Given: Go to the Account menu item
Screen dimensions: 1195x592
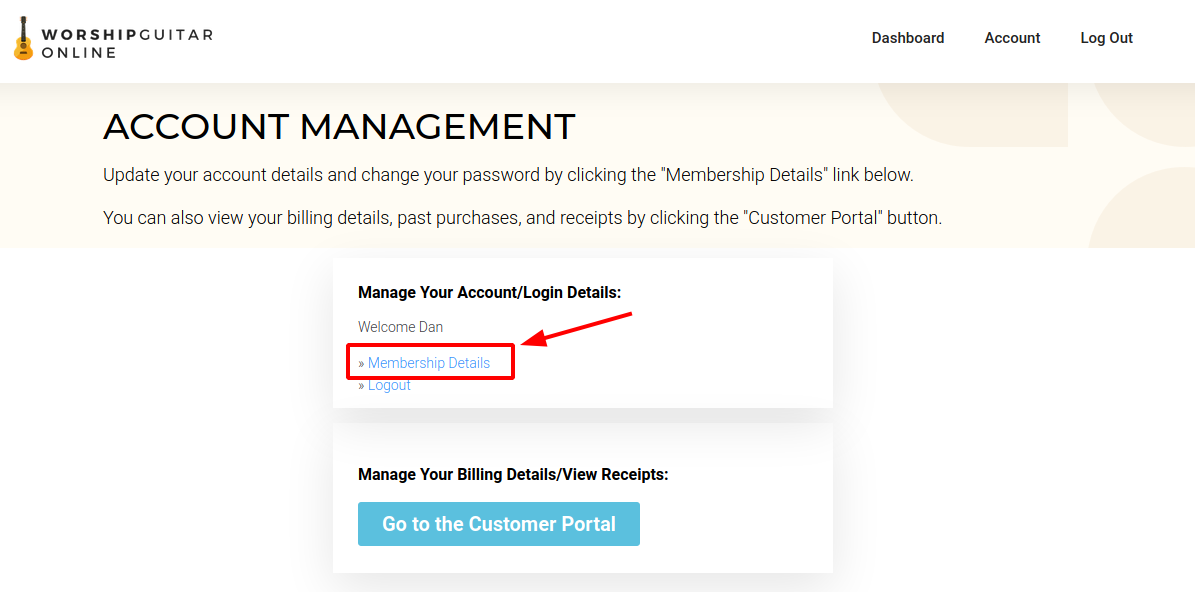Looking at the screenshot, I should click(x=1012, y=38).
